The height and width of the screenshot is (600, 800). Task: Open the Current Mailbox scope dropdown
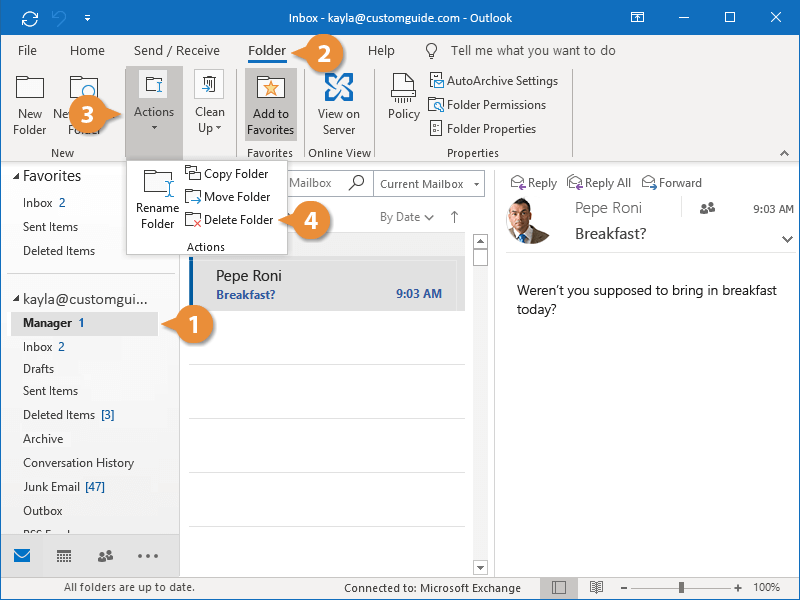click(x=429, y=184)
